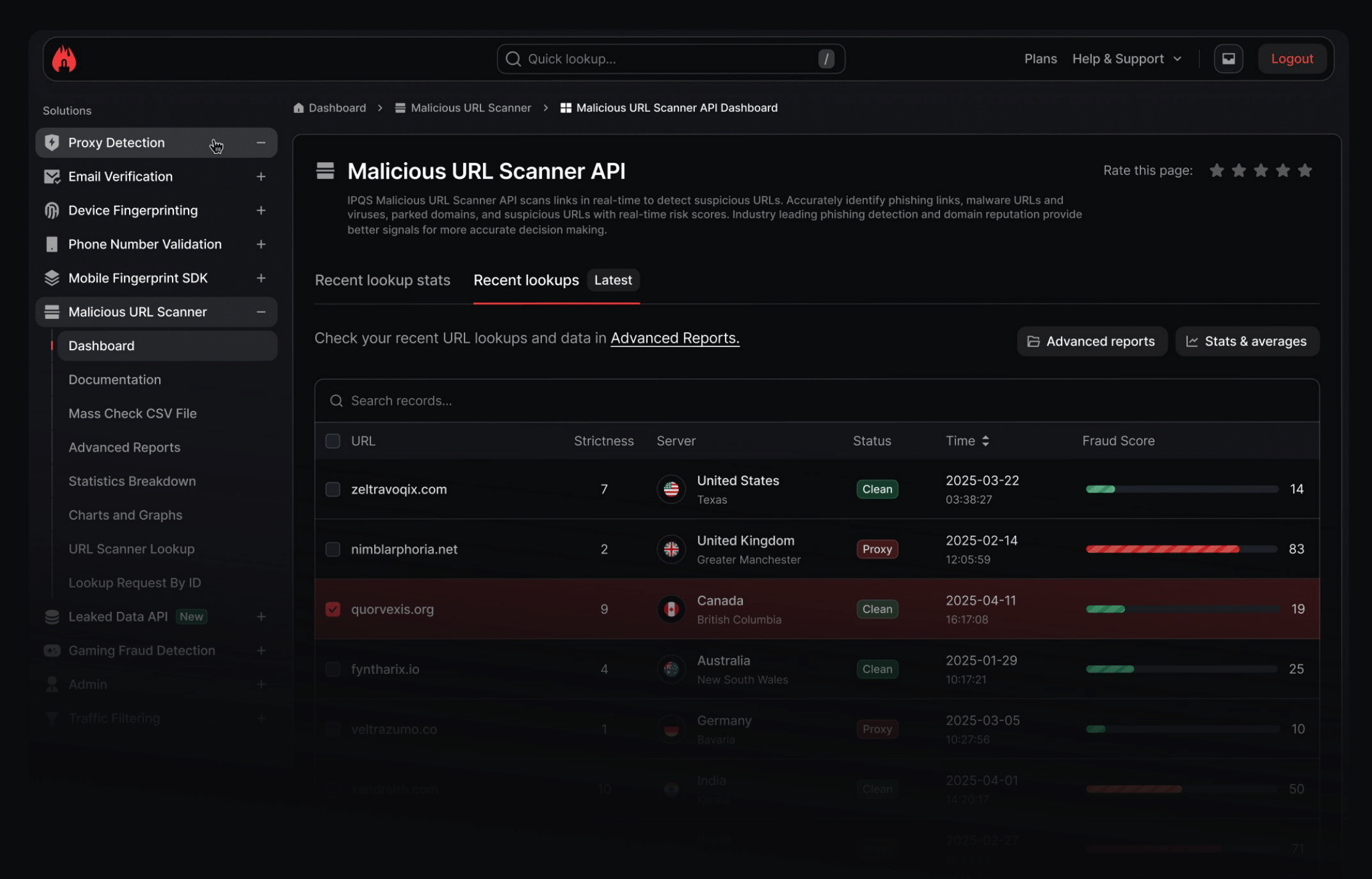Switch to the Recent lookup stats tab
The image size is (1372, 879).
[382, 280]
